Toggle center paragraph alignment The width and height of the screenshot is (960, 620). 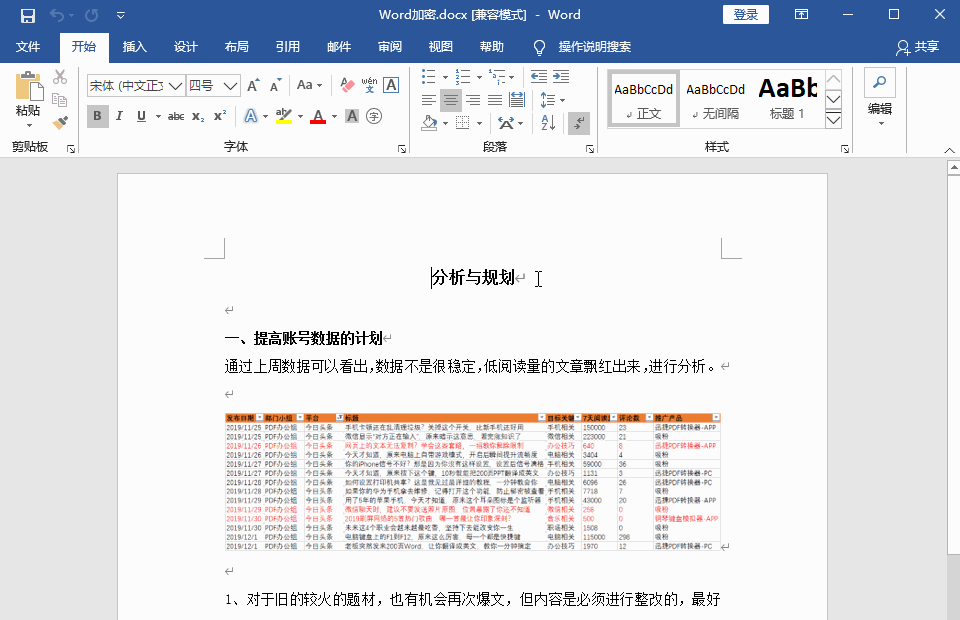coord(451,99)
